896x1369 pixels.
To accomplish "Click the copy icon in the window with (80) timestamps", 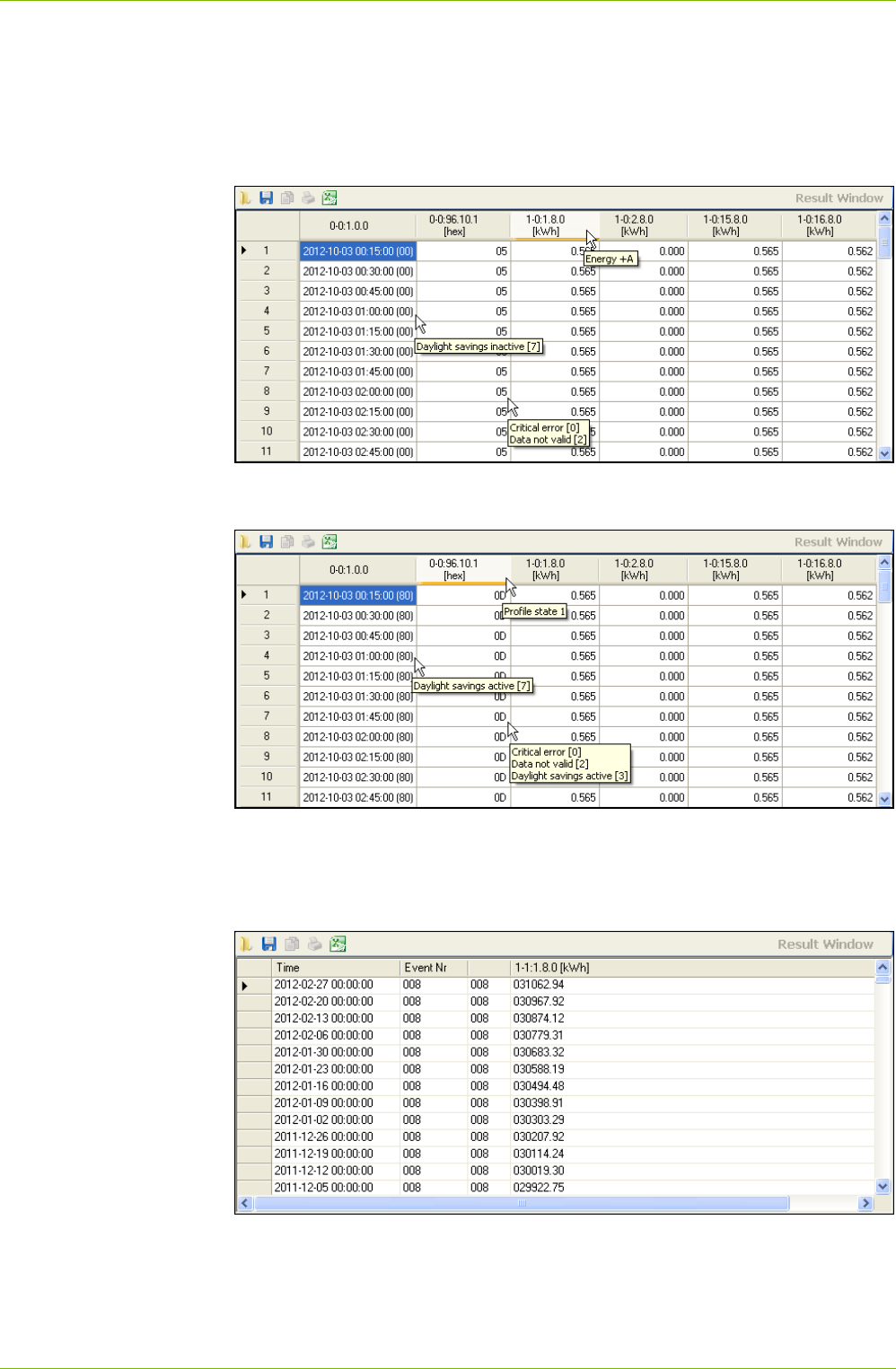I will pos(287,542).
